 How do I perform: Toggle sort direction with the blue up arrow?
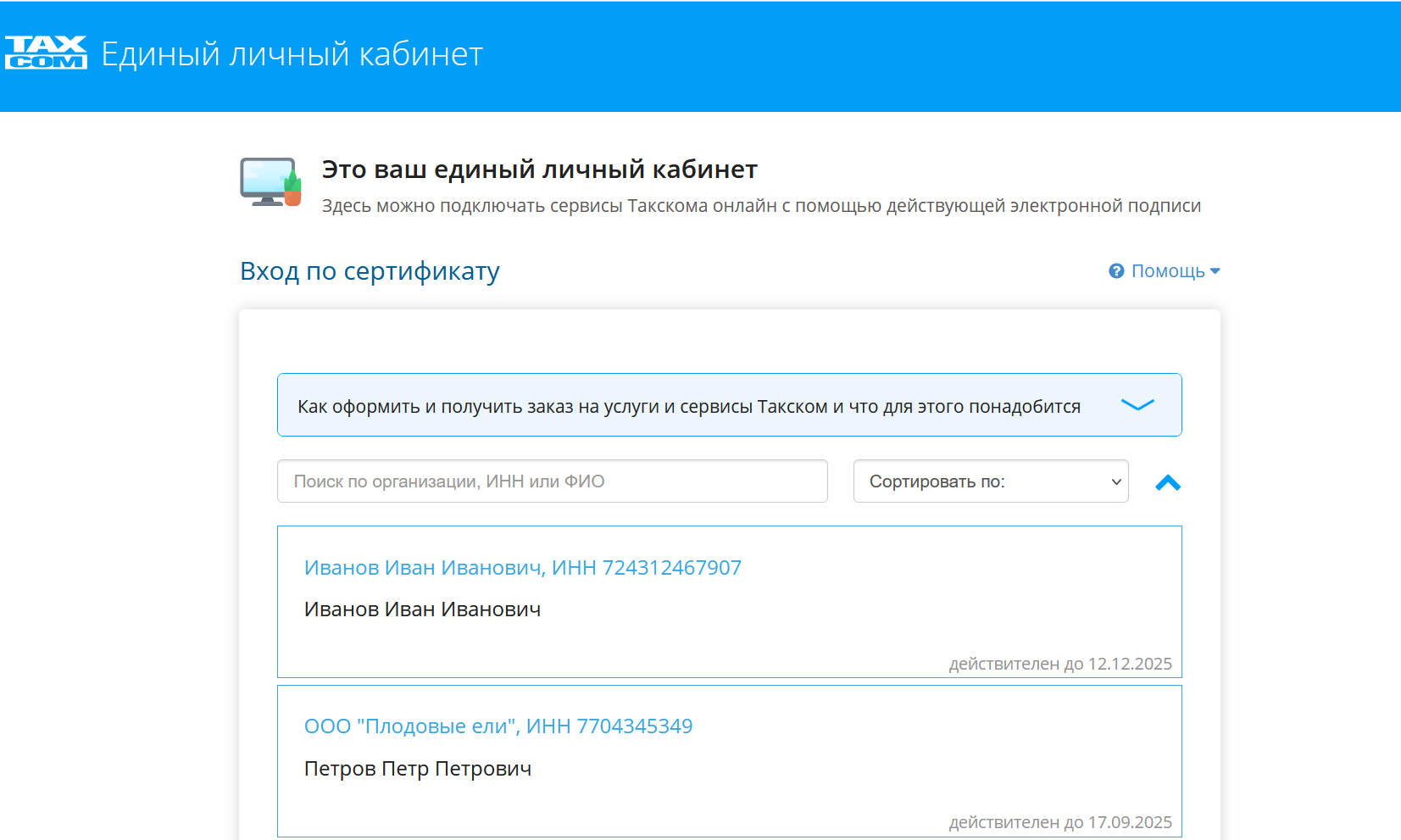click(x=1167, y=482)
